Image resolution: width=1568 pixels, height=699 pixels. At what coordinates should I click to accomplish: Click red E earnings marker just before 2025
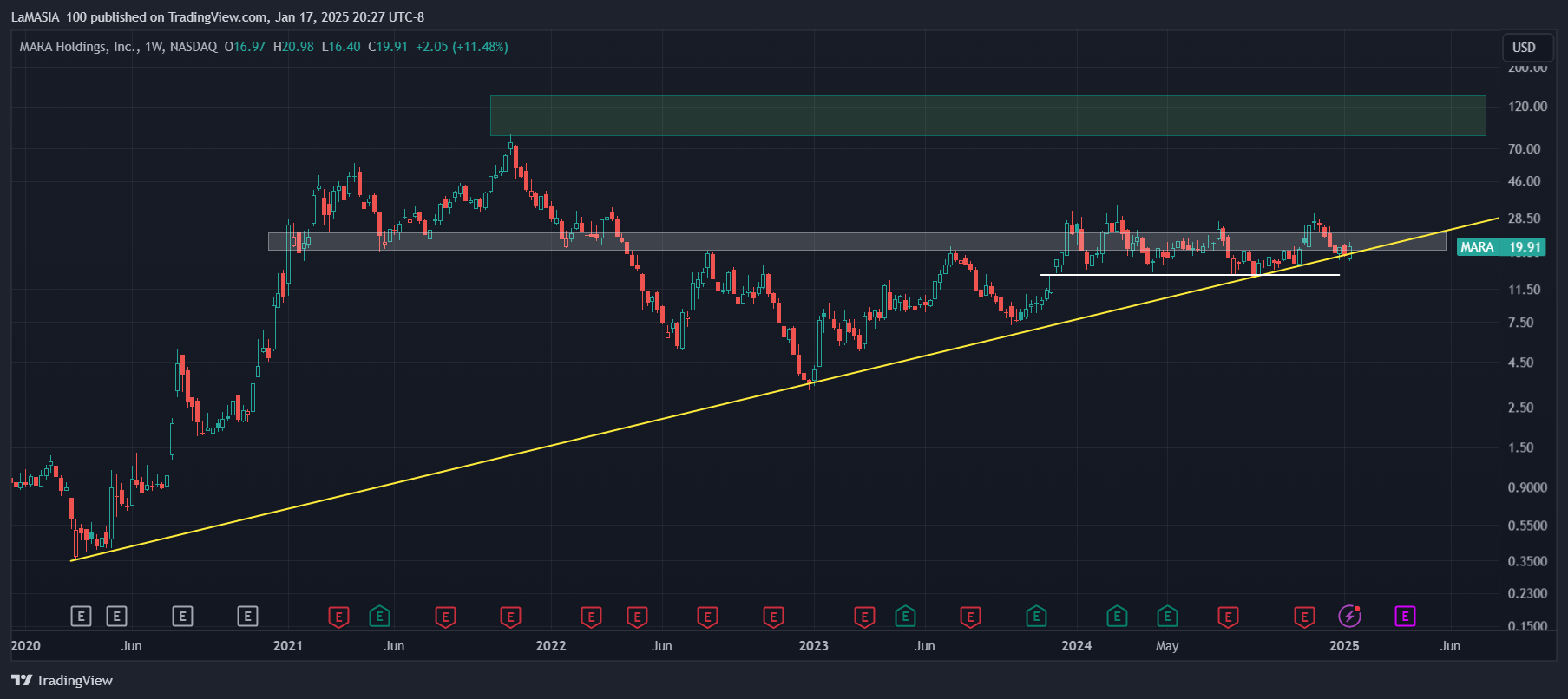[x=1304, y=617]
